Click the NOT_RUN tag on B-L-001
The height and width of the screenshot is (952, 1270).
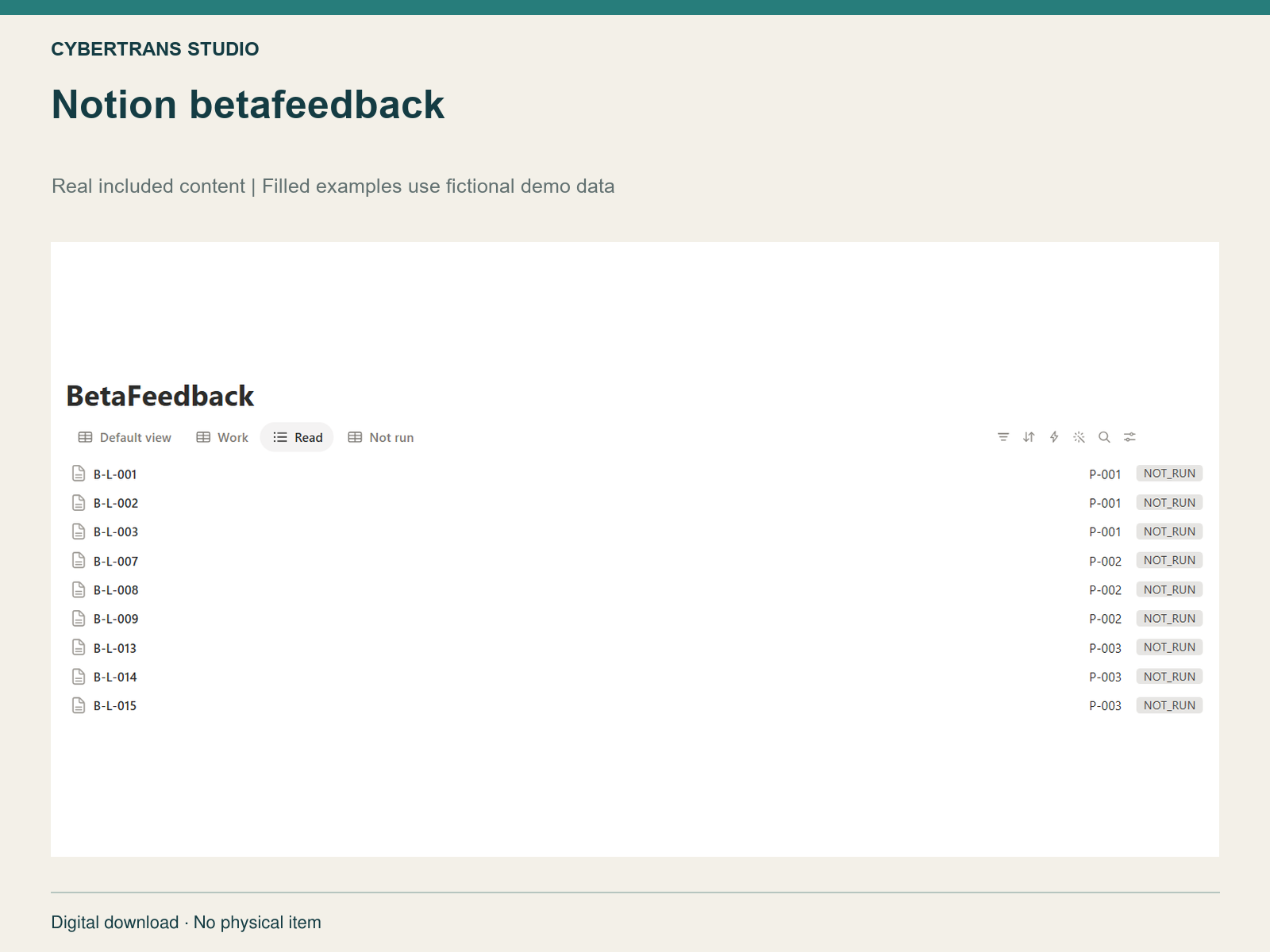1169,474
